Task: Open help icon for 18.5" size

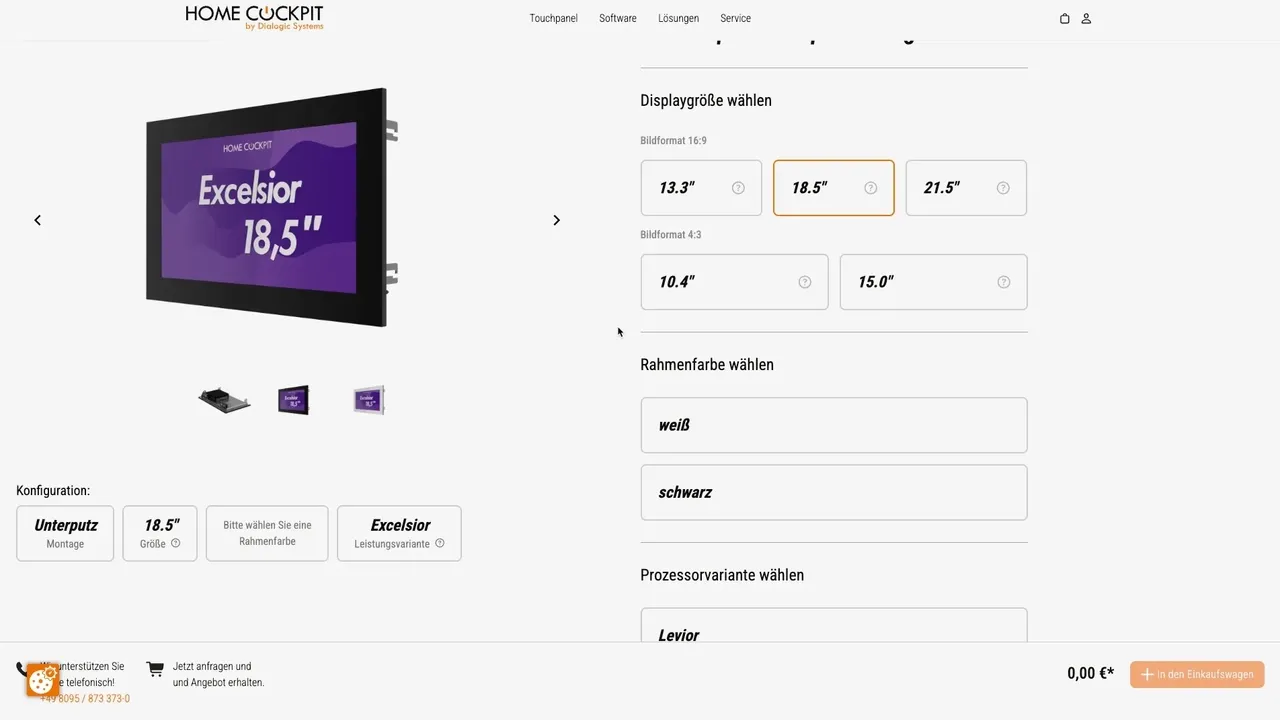Action: tap(870, 188)
